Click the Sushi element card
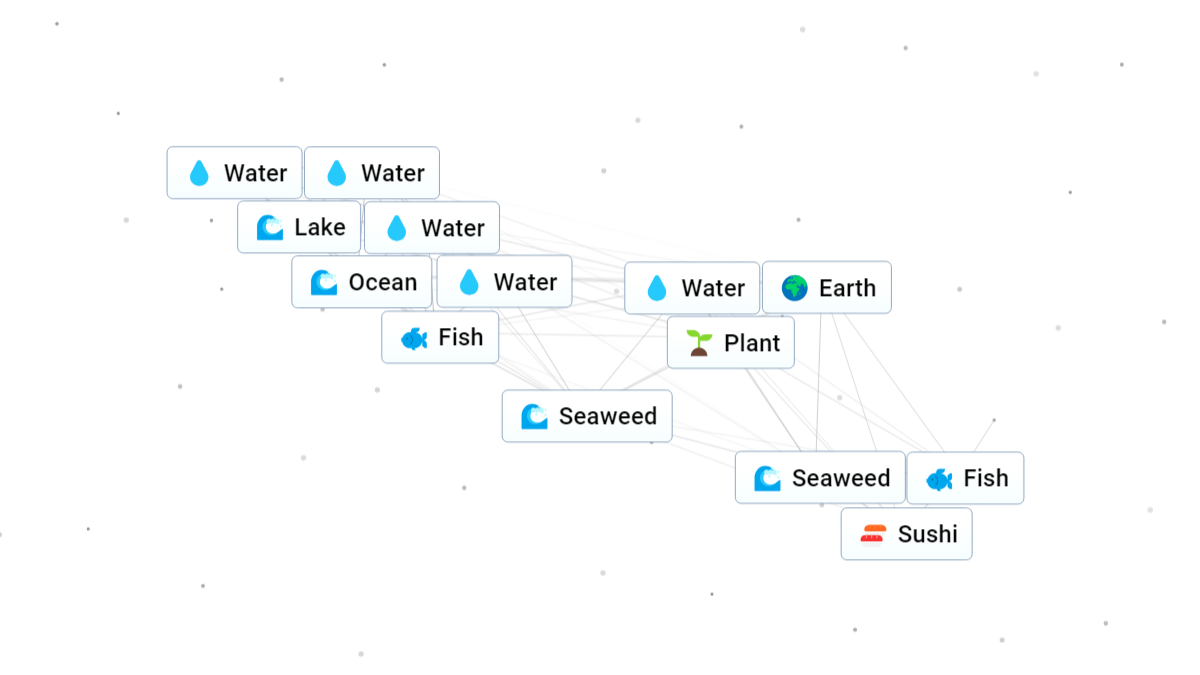 click(x=906, y=533)
